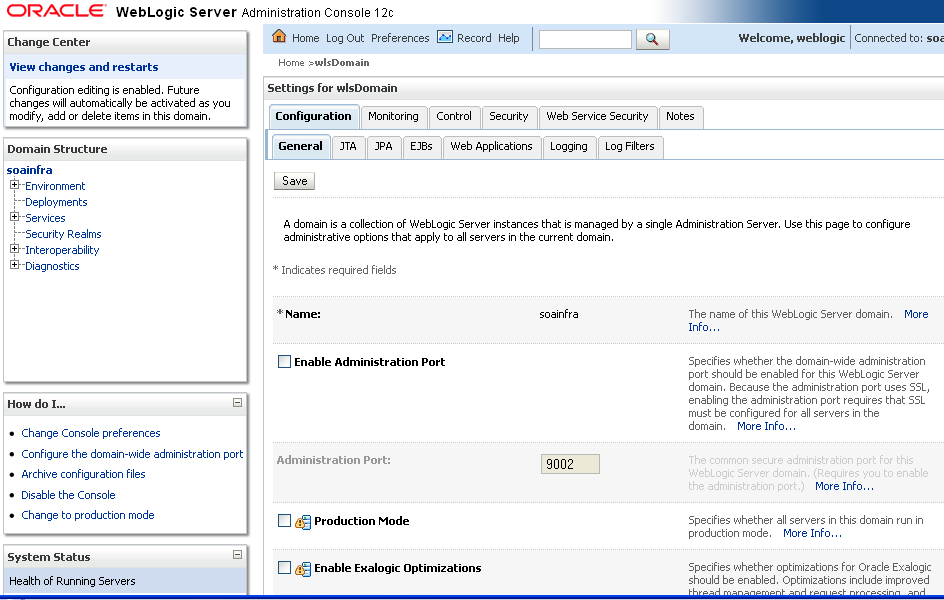This screenshot has height=600, width=944.
Task: Open Deployments in Domain Structure
Action: coord(56,202)
